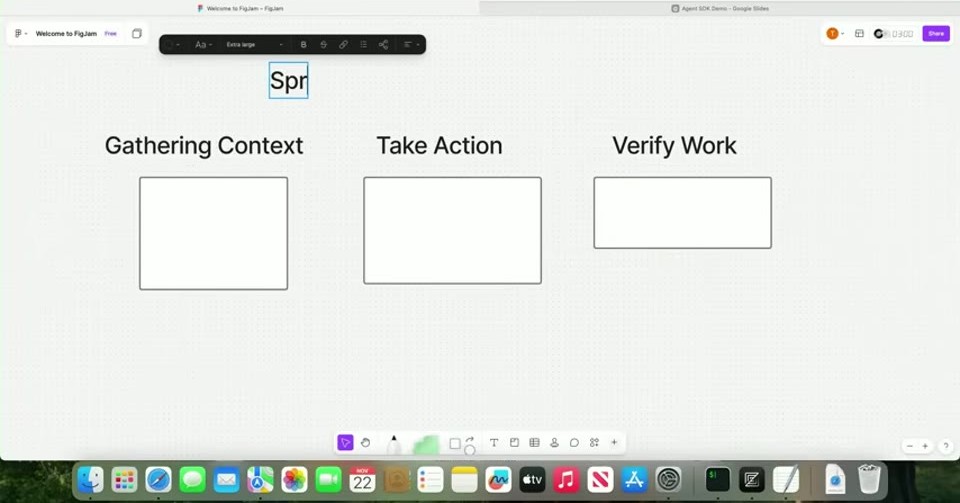Select the Text tool
This screenshot has width=960, height=503.
click(493, 442)
